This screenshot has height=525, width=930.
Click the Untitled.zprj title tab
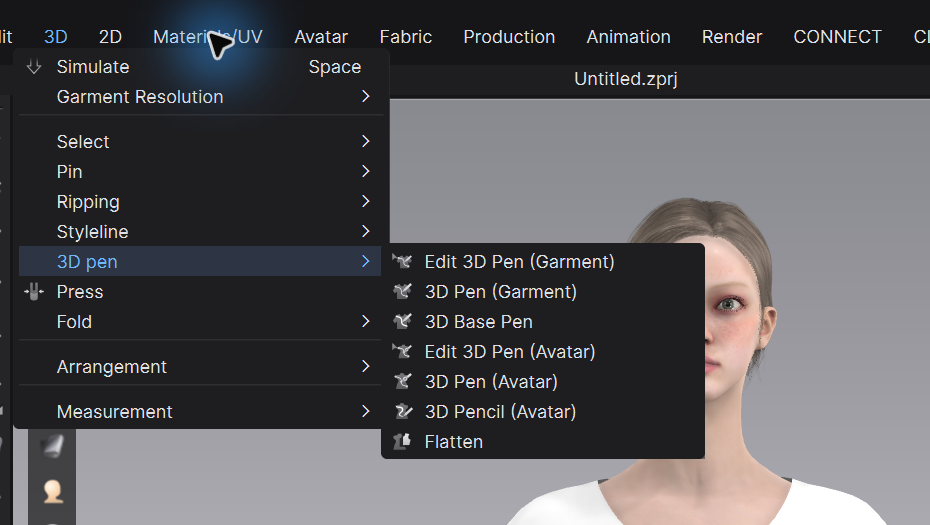[x=626, y=79]
